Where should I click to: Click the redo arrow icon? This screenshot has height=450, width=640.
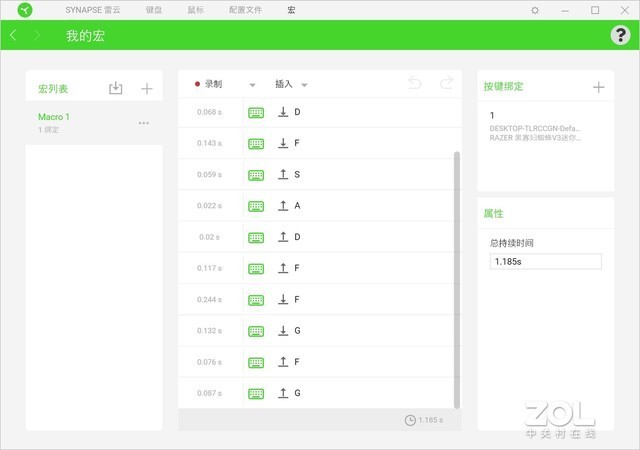click(x=446, y=83)
